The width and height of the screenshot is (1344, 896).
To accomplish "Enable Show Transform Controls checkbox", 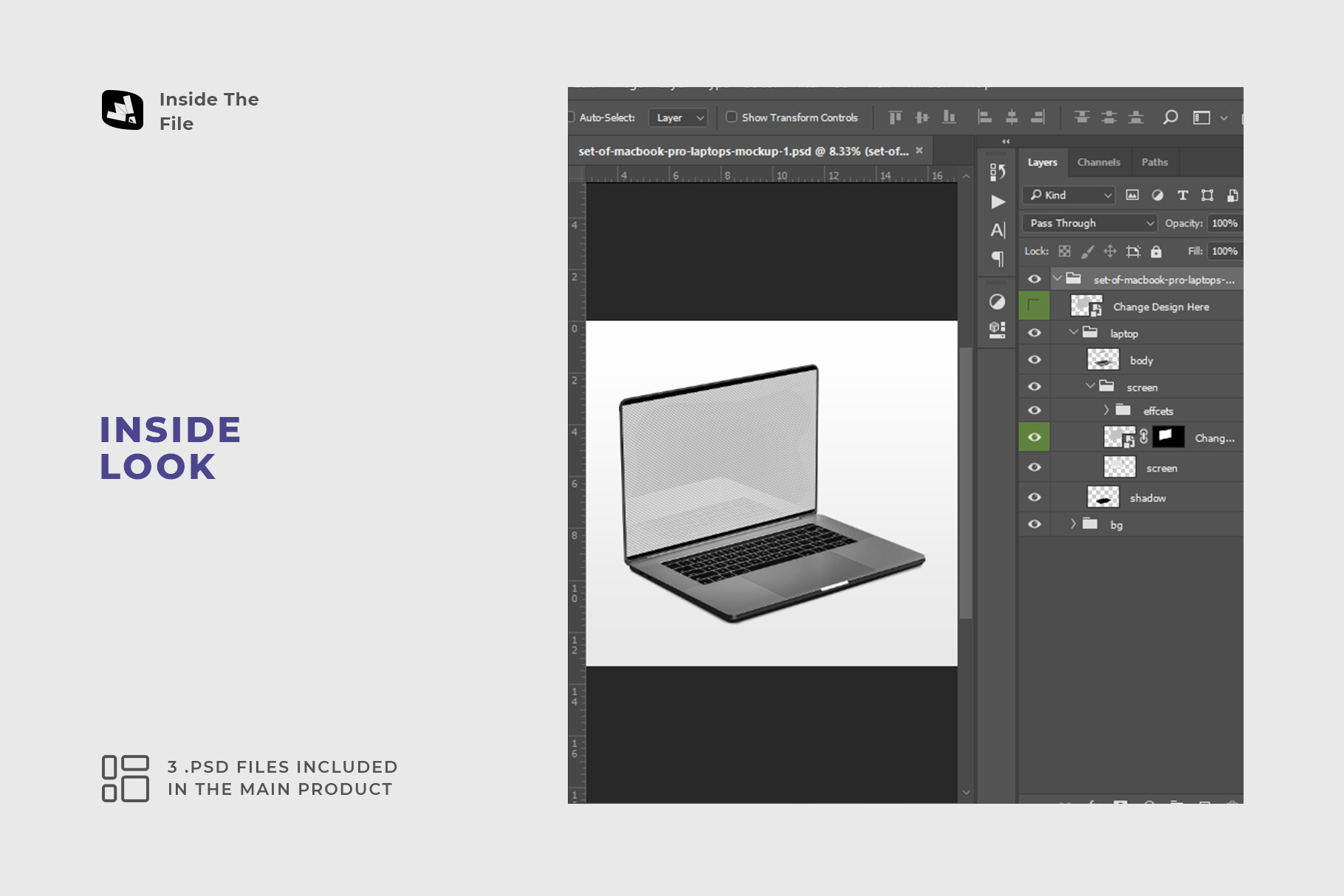I will pyautogui.click(x=731, y=117).
